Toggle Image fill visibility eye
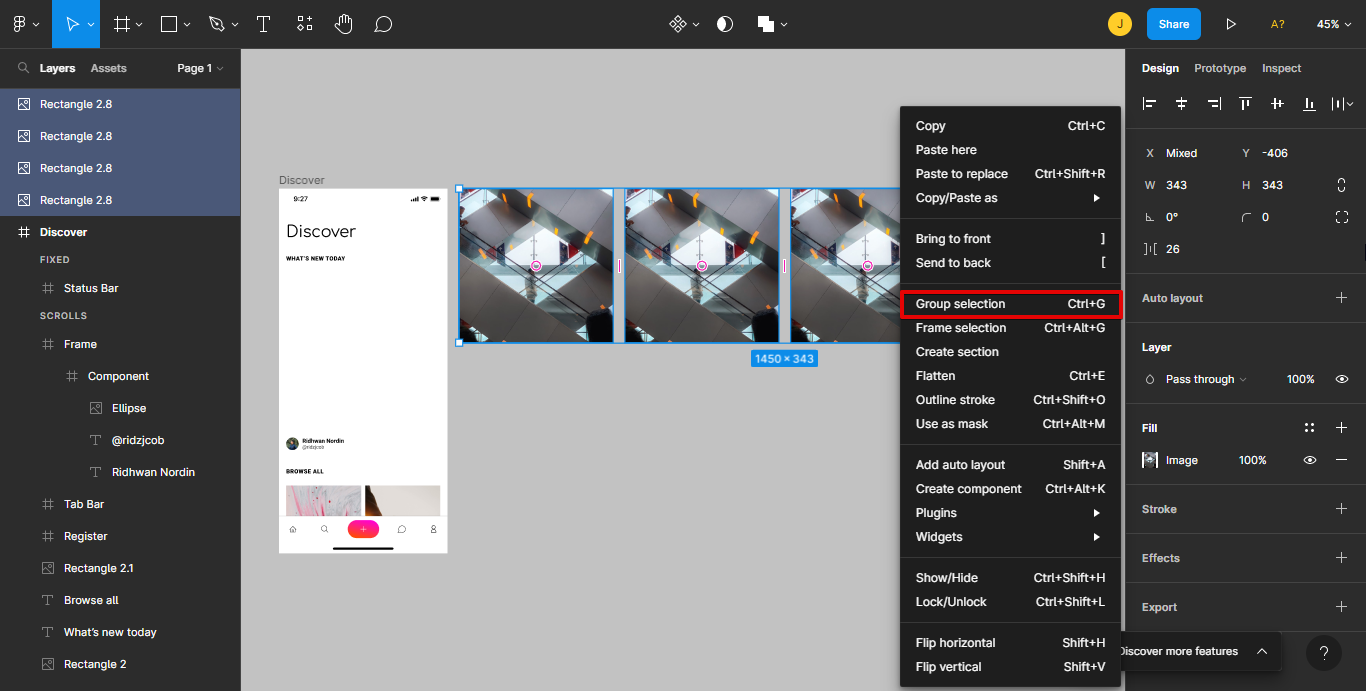 tap(1309, 460)
